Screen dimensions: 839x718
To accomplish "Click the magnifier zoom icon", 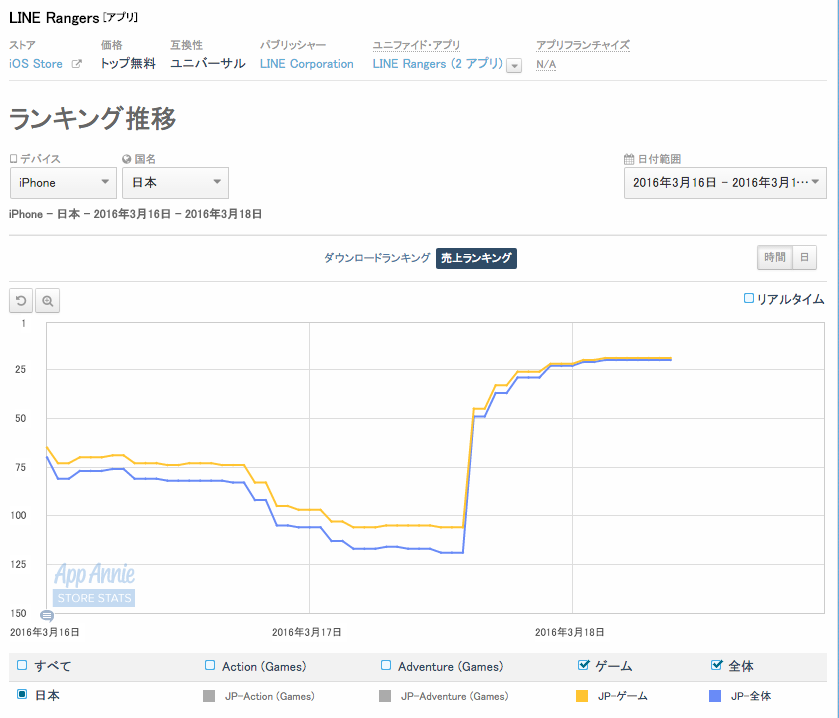I will click(x=48, y=301).
